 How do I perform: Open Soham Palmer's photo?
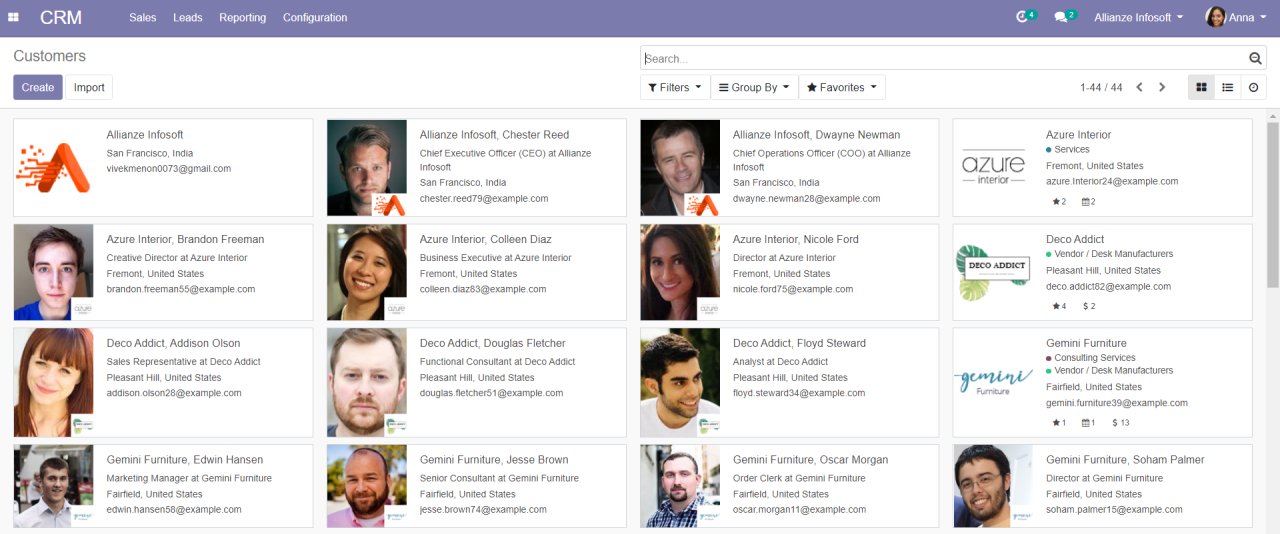[x=993, y=486]
